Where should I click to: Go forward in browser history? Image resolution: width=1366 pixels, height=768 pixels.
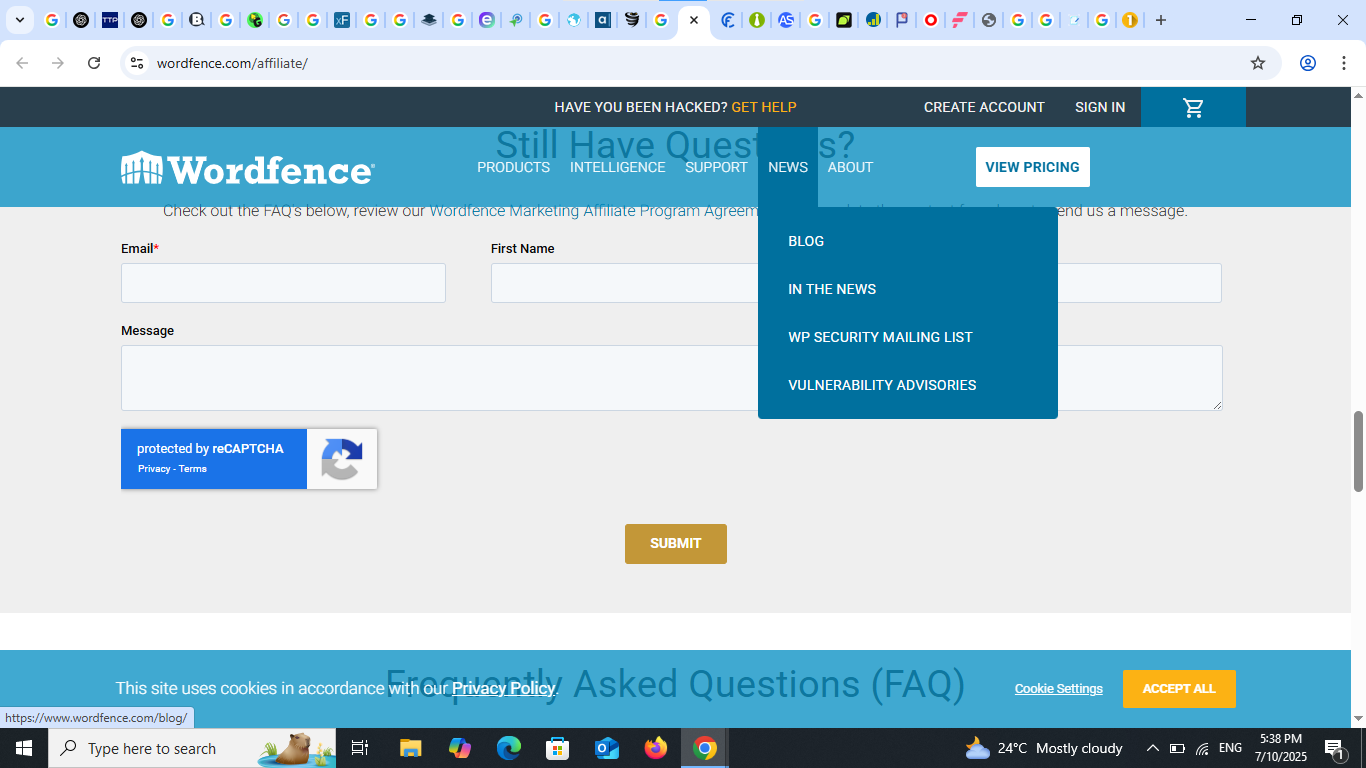point(58,63)
